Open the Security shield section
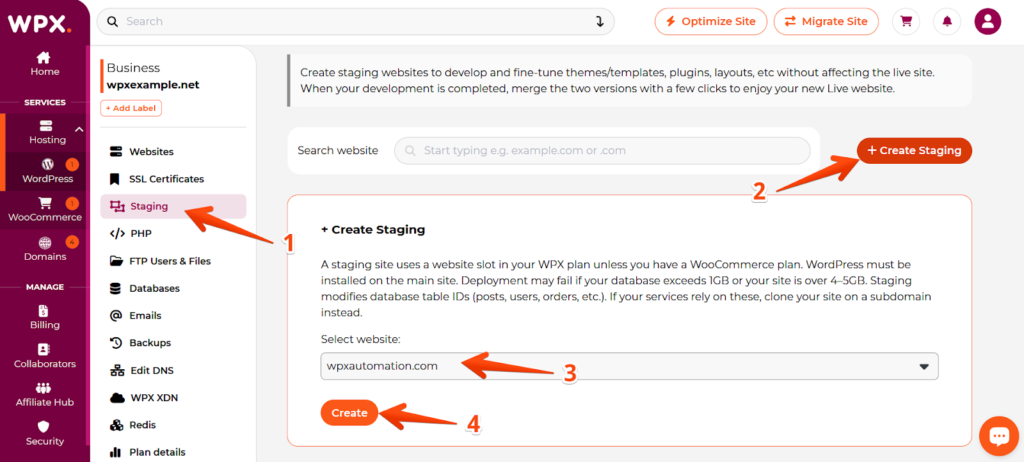Screen dimensions: 1024x462 point(44,433)
